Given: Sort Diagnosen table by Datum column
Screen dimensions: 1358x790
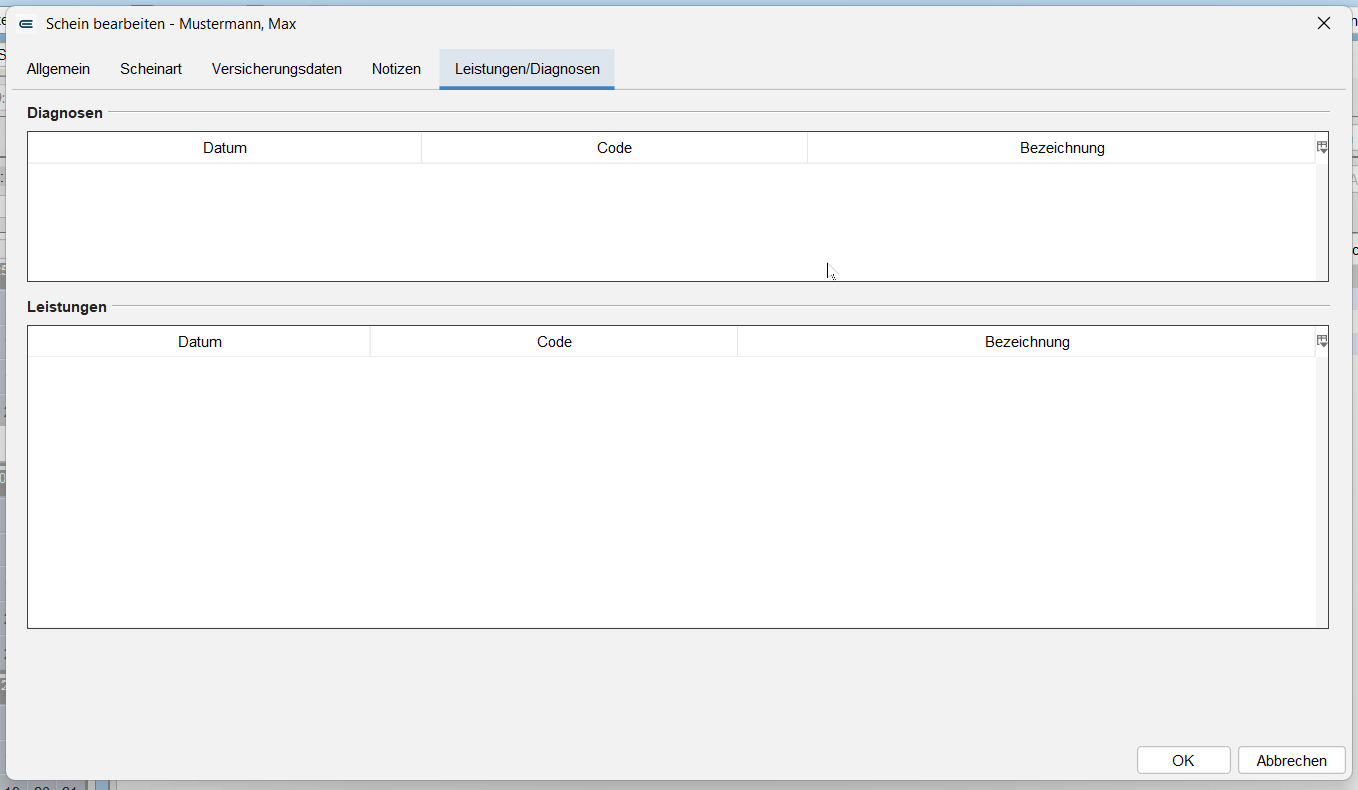Looking at the screenshot, I should pos(225,148).
